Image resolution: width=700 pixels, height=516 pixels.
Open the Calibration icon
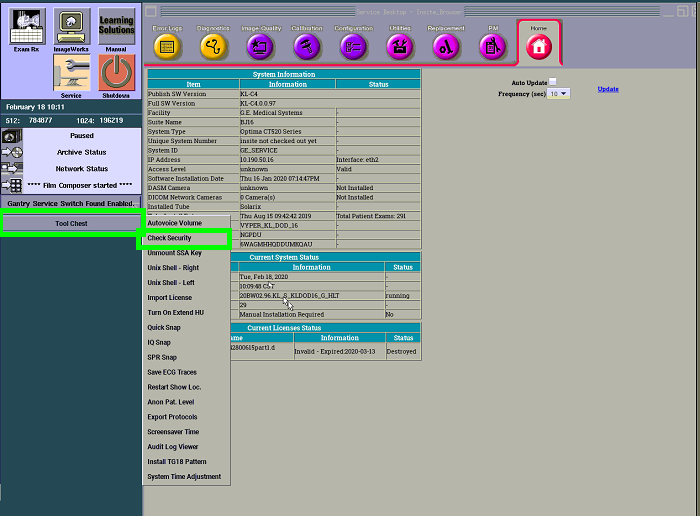coord(307,45)
